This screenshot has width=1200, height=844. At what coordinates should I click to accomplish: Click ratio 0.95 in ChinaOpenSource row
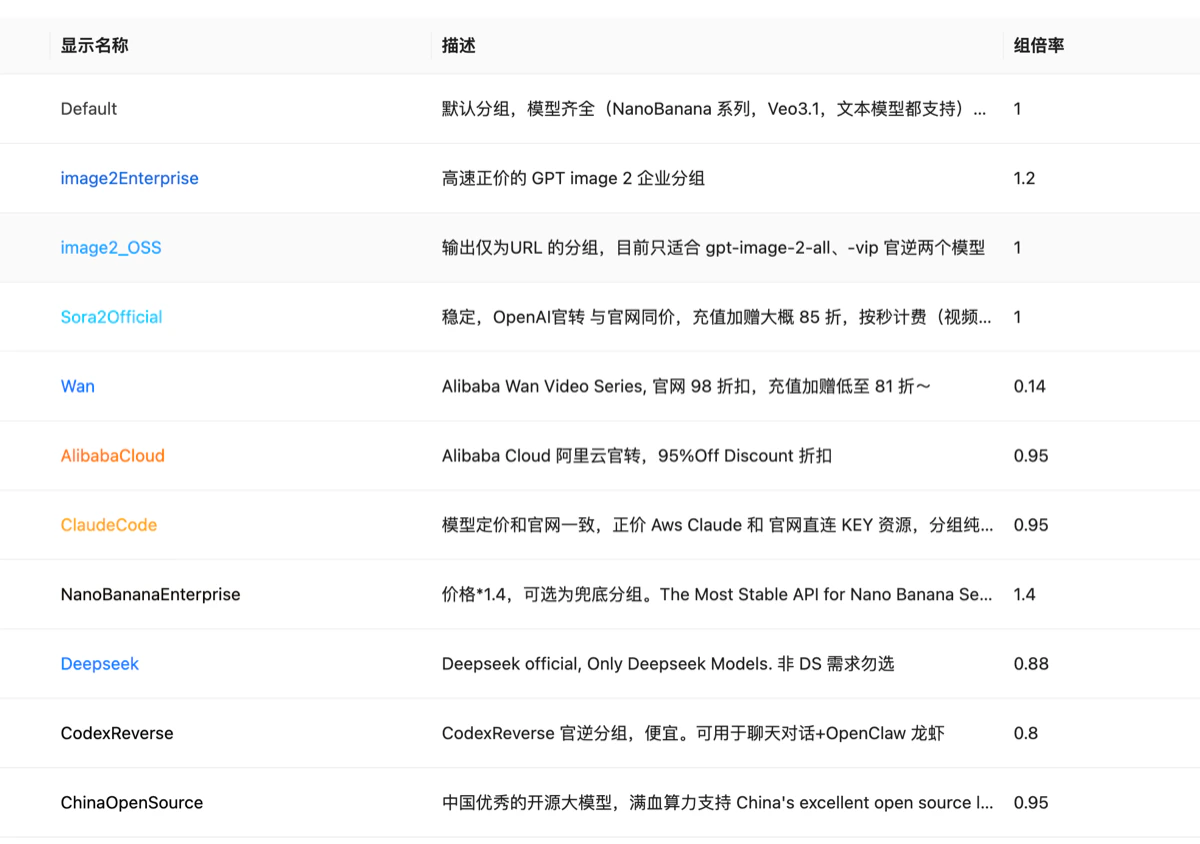click(x=1031, y=802)
